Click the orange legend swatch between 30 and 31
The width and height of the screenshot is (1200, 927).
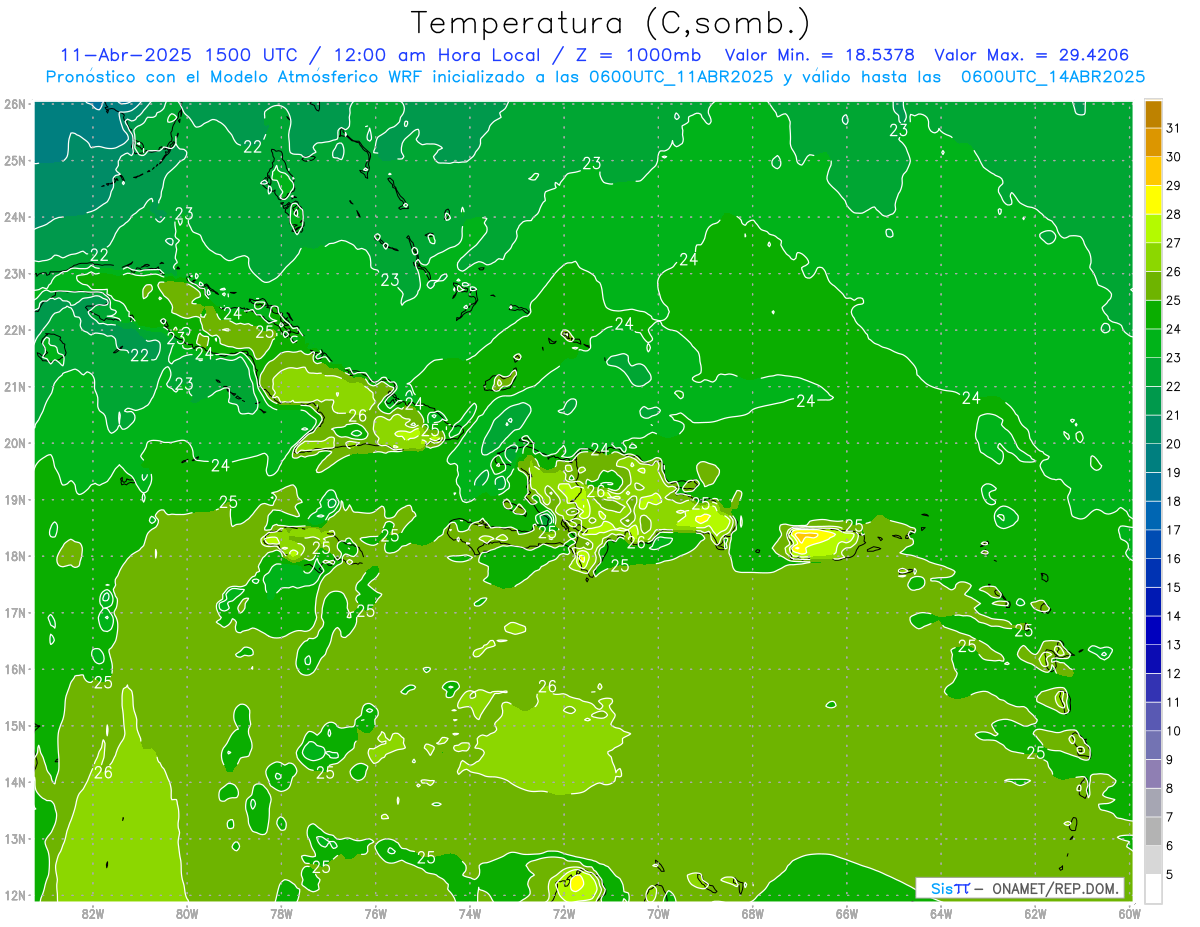point(1153,143)
